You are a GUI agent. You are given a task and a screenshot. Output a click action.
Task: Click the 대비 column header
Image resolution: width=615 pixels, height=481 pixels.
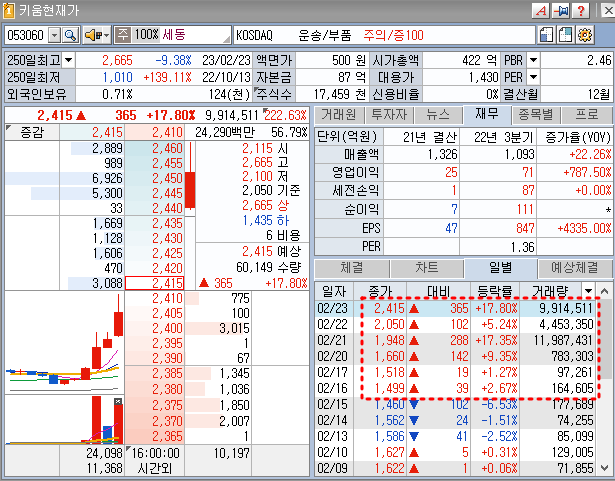438,291
